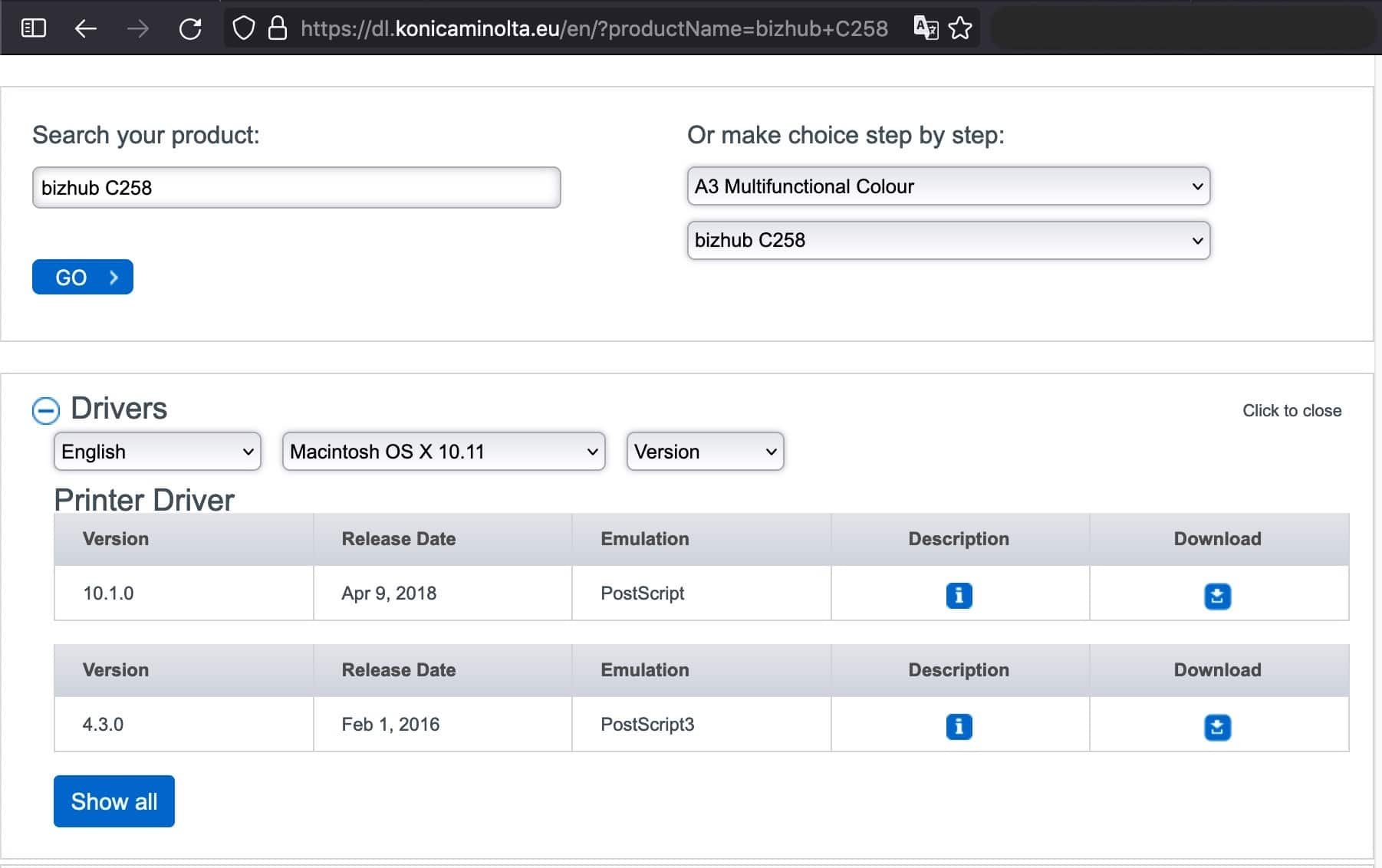
Task: Download the 4.3.0 PostScript3 driver
Action: coord(1217,727)
